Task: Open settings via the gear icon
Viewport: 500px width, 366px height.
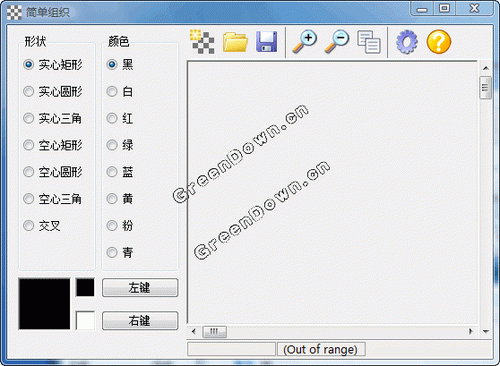Action: [x=407, y=42]
